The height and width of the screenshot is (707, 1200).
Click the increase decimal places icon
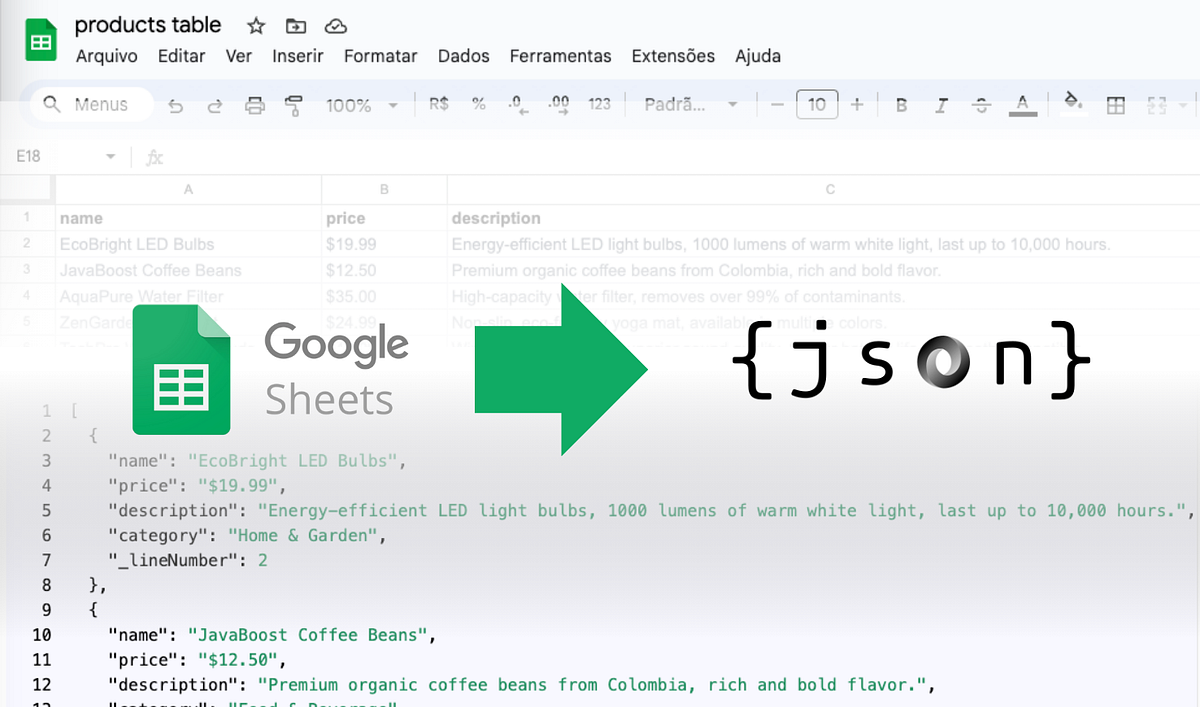(557, 104)
